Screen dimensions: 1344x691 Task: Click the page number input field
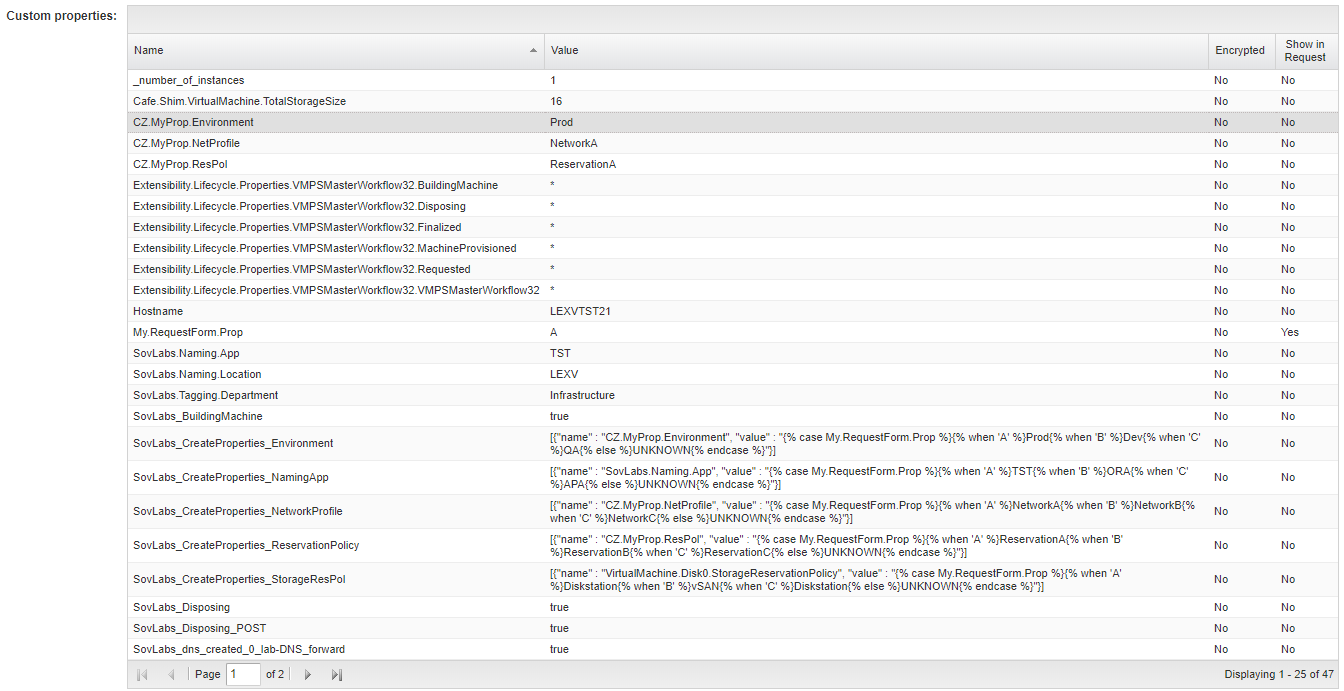(x=243, y=675)
